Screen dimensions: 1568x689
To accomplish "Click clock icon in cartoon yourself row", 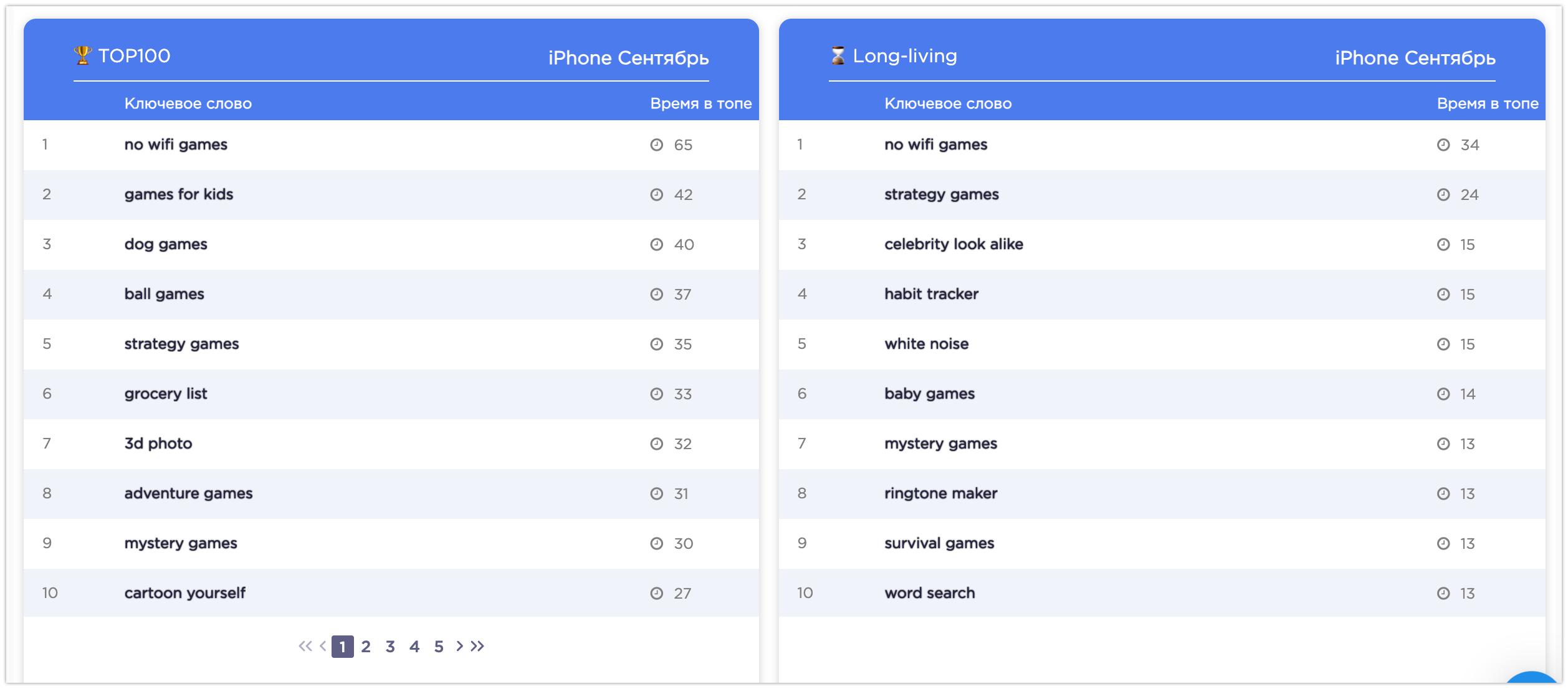I will click(x=656, y=594).
